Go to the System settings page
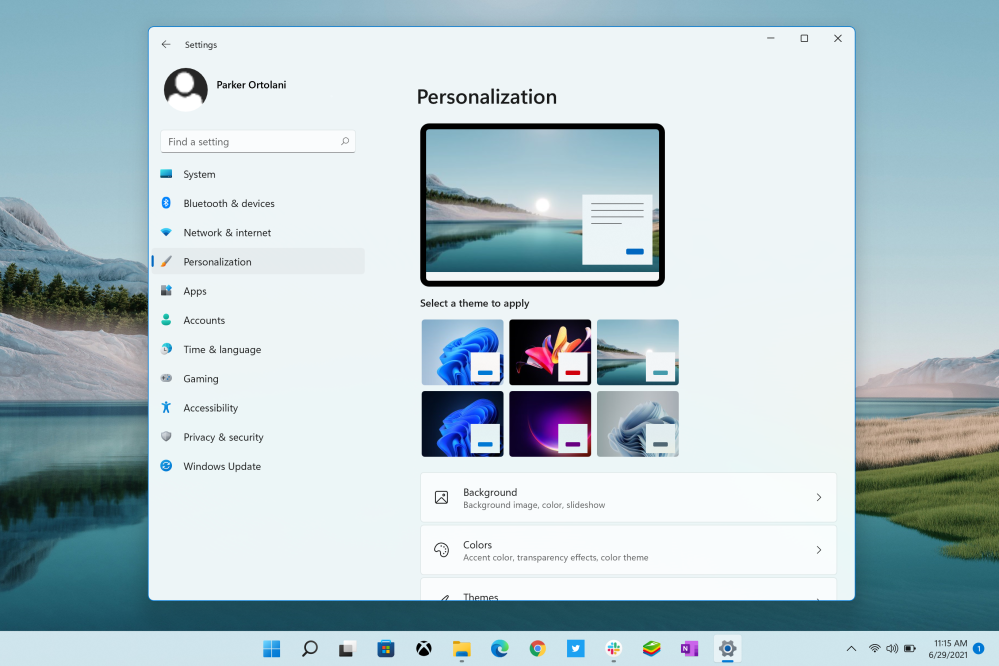999x666 pixels. [199, 174]
